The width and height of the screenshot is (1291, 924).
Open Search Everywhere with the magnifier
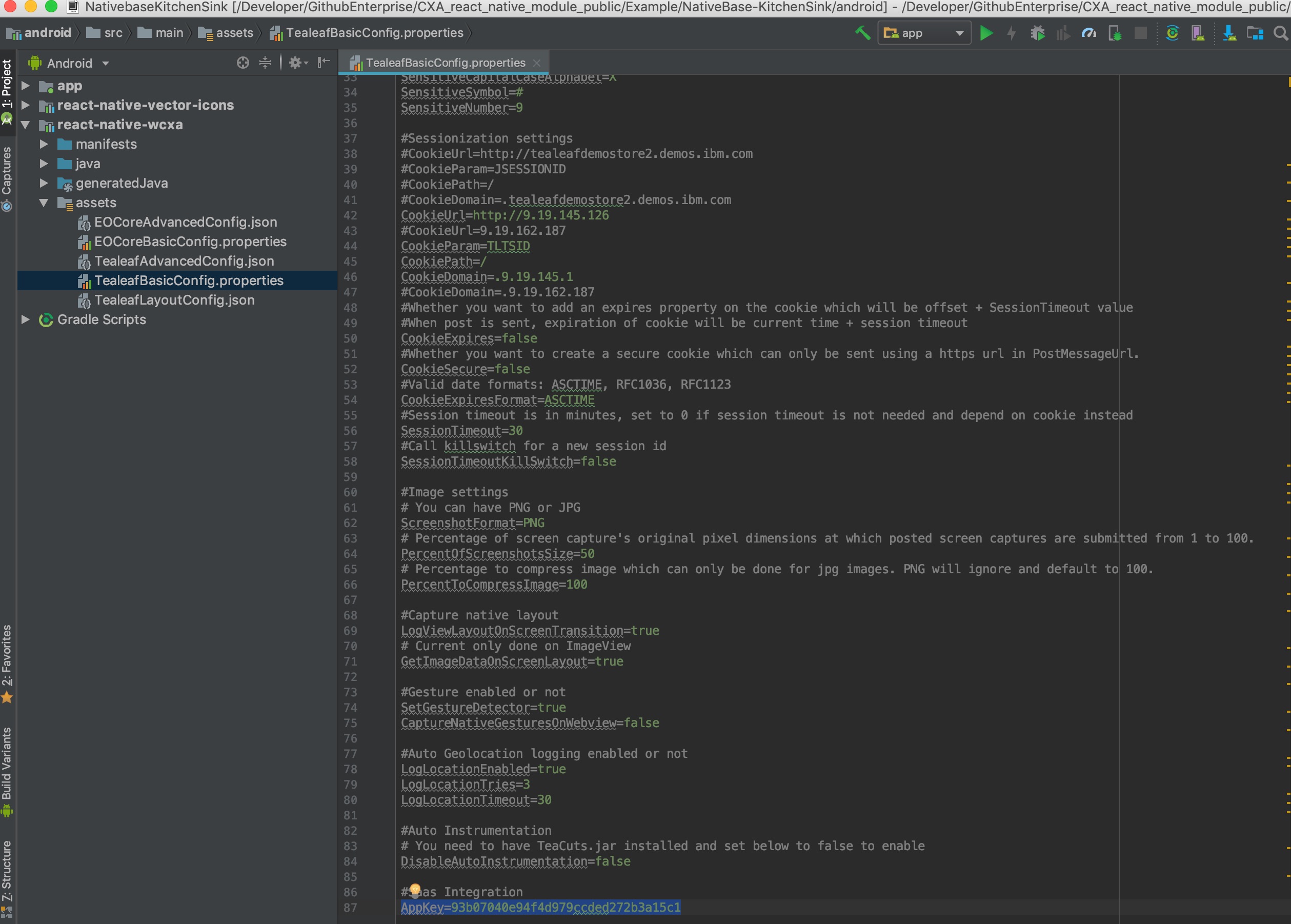coord(1280,33)
